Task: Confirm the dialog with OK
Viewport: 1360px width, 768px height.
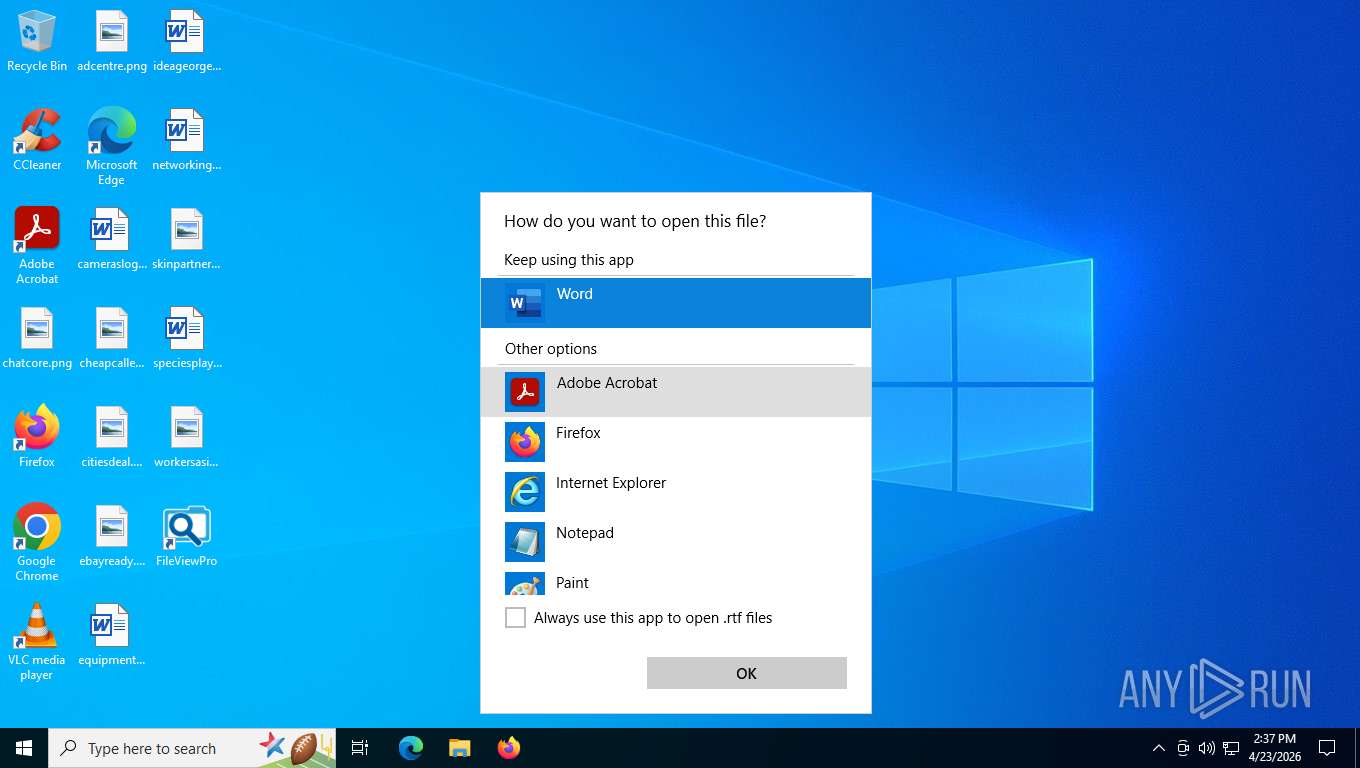Action: pyautogui.click(x=747, y=673)
